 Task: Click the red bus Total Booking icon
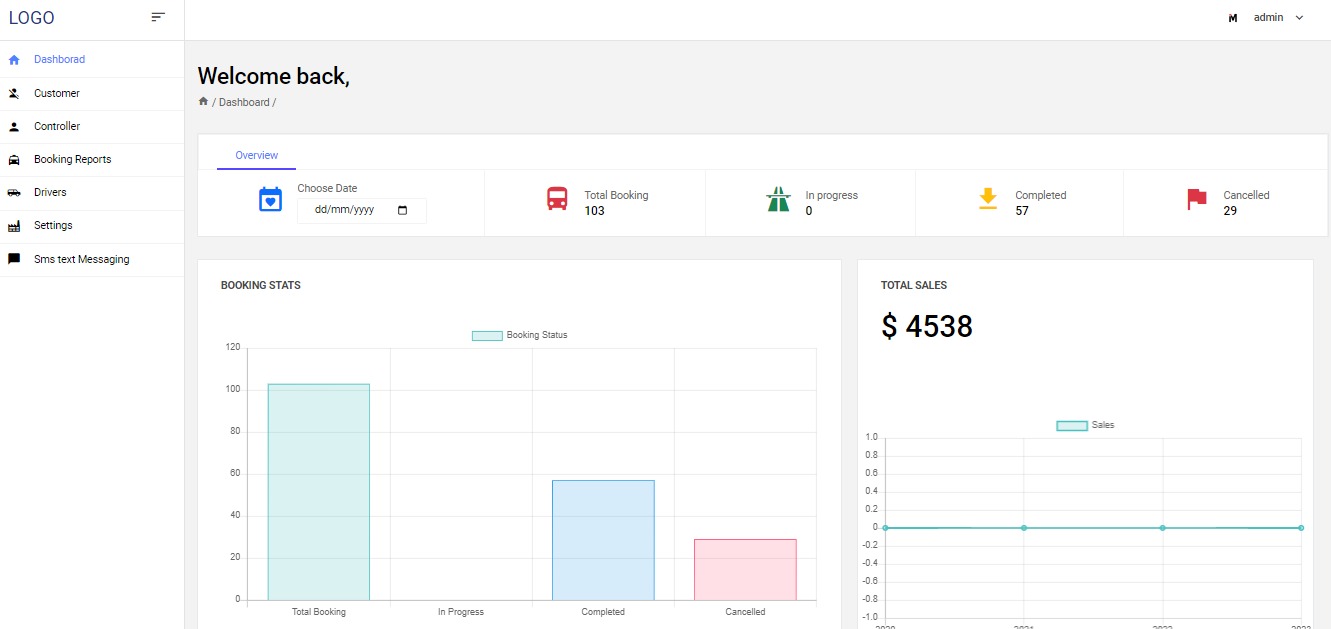(557, 198)
